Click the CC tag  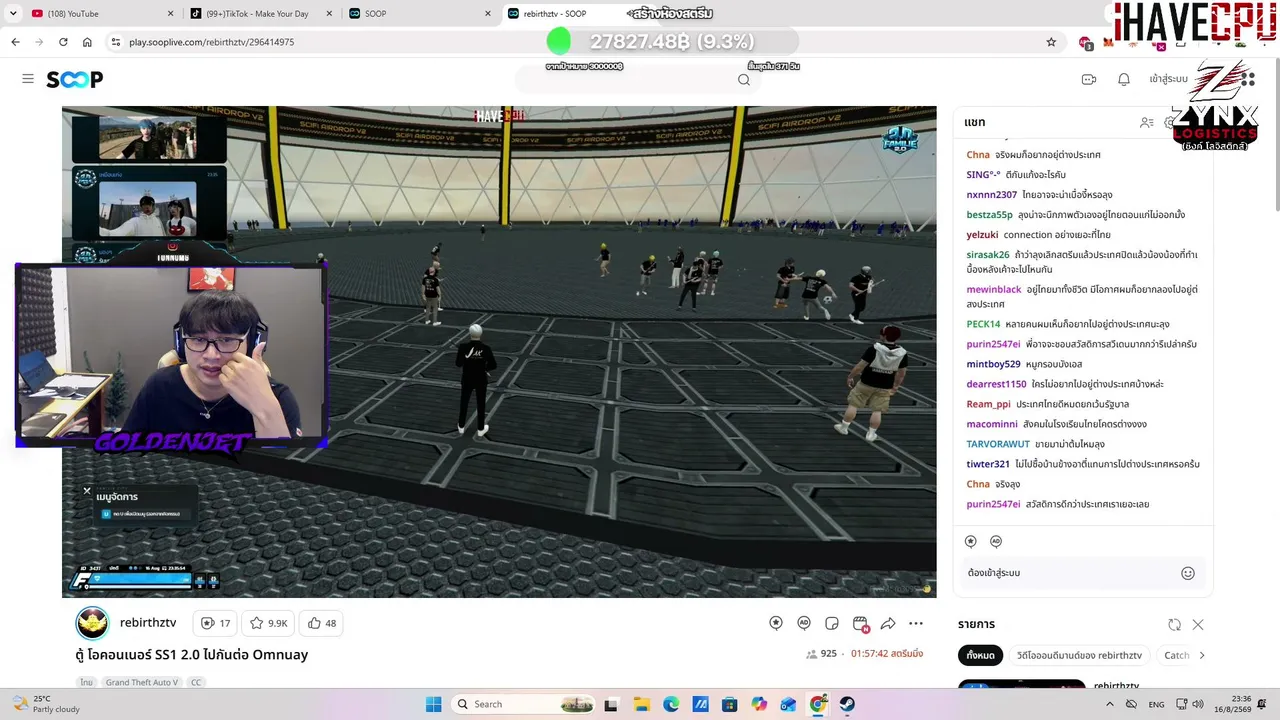pyautogui.click(x=196, y=683)
